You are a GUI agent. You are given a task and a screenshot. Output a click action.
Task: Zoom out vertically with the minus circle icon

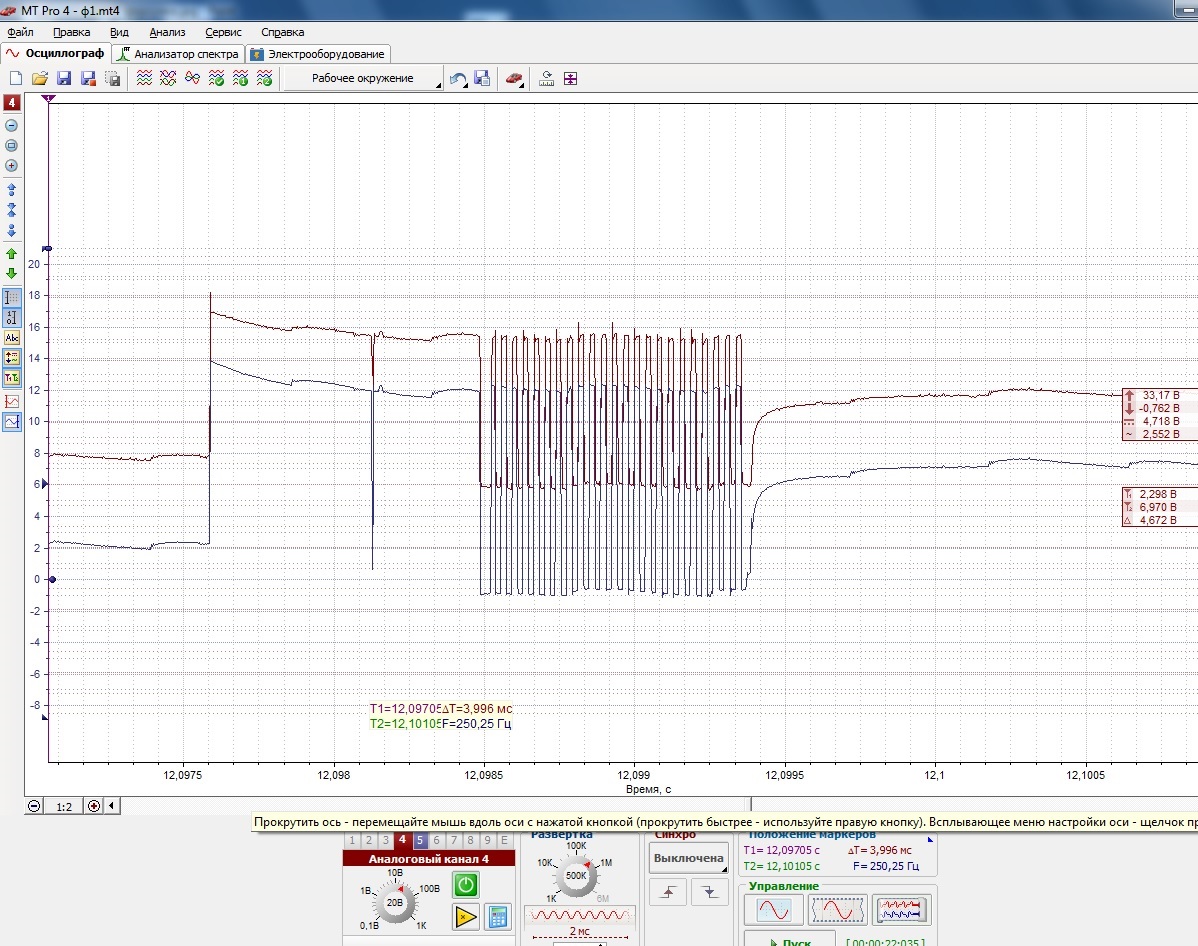(x=11, y=125)
